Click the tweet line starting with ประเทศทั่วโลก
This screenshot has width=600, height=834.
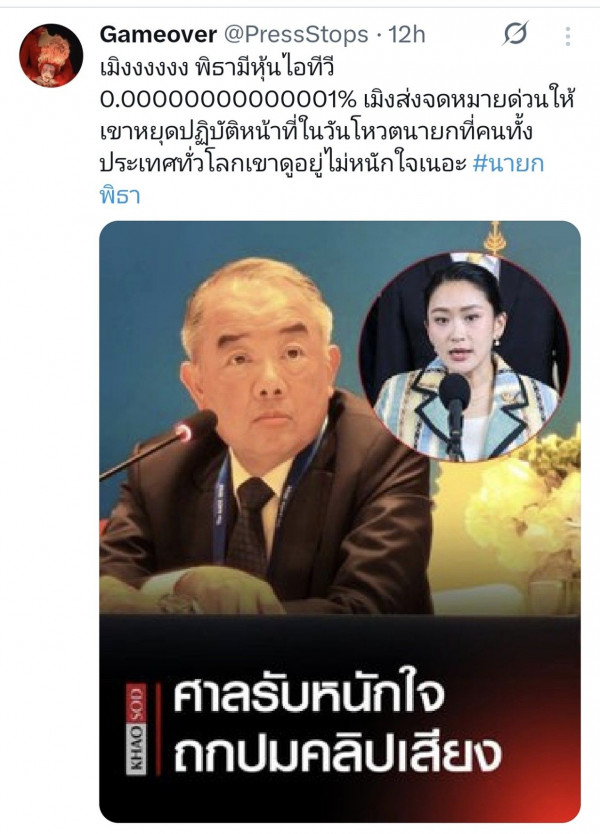coord(283,163)
